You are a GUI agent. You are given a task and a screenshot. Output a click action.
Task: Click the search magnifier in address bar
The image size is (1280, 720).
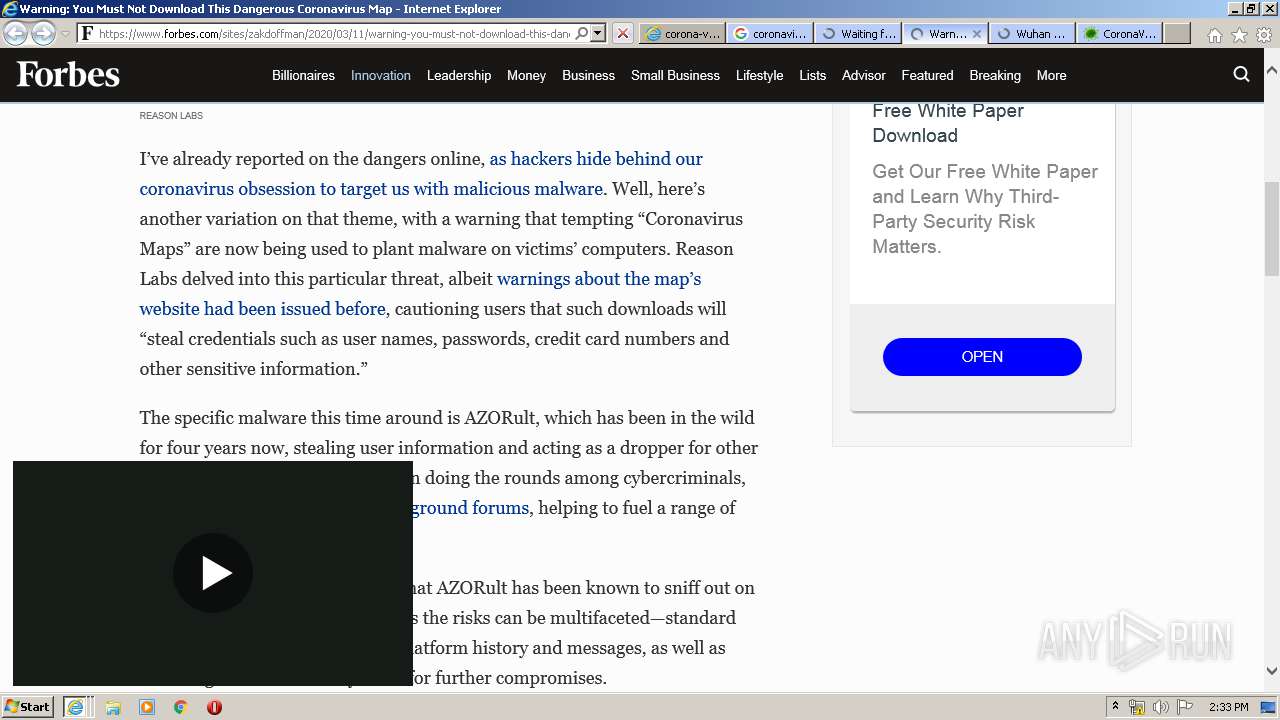pyautogui.click(x=582, y=33)
